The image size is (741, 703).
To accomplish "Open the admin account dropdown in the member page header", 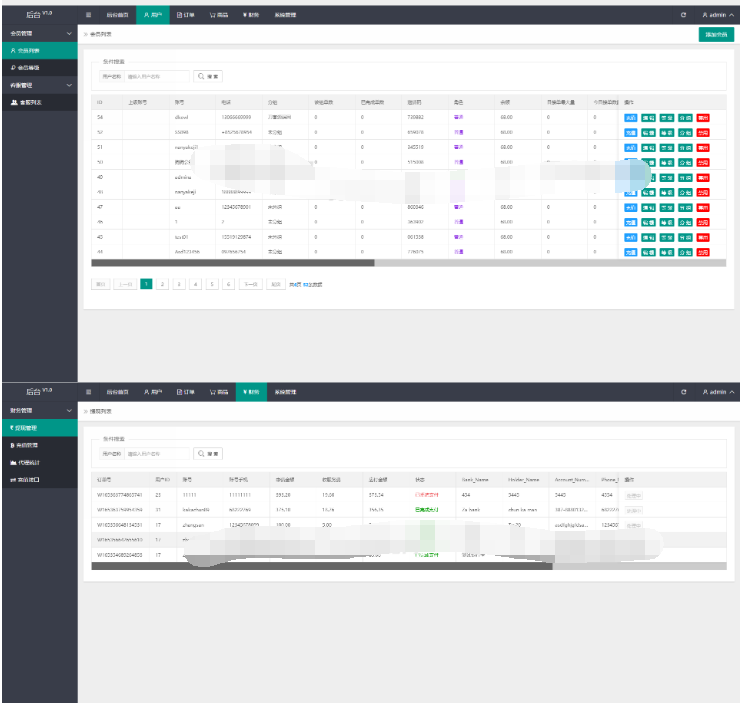I will click(718, 15).
